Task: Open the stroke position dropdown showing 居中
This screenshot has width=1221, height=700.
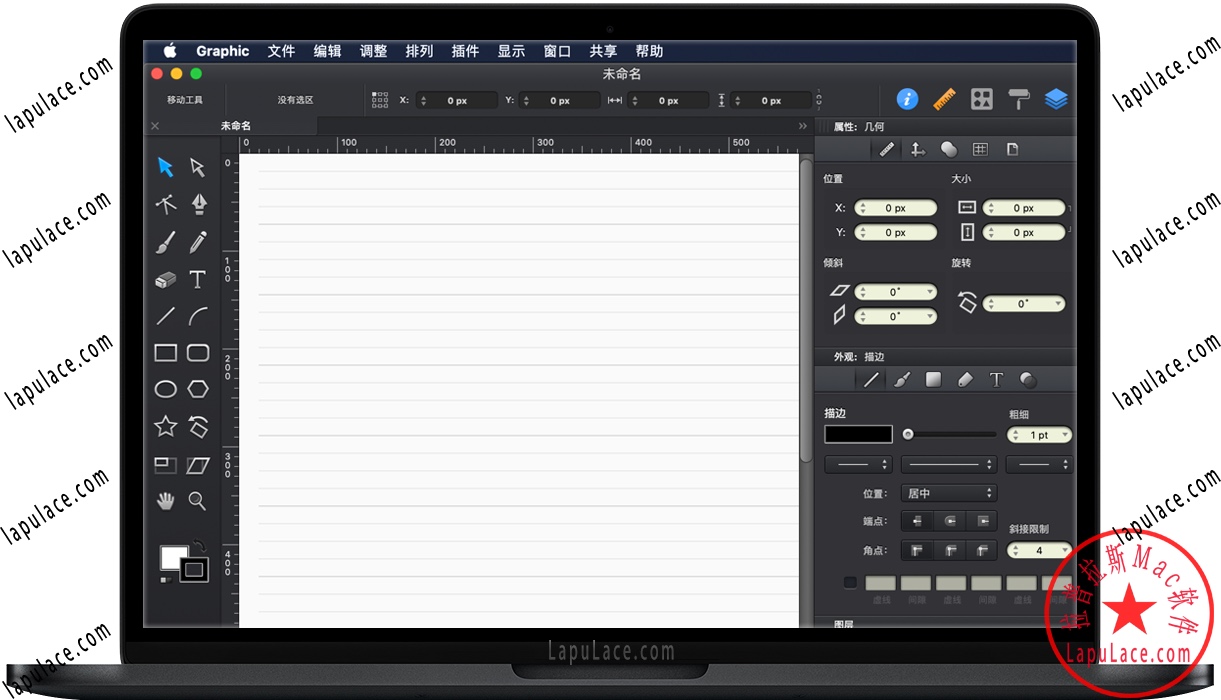Action: point(948,492)
